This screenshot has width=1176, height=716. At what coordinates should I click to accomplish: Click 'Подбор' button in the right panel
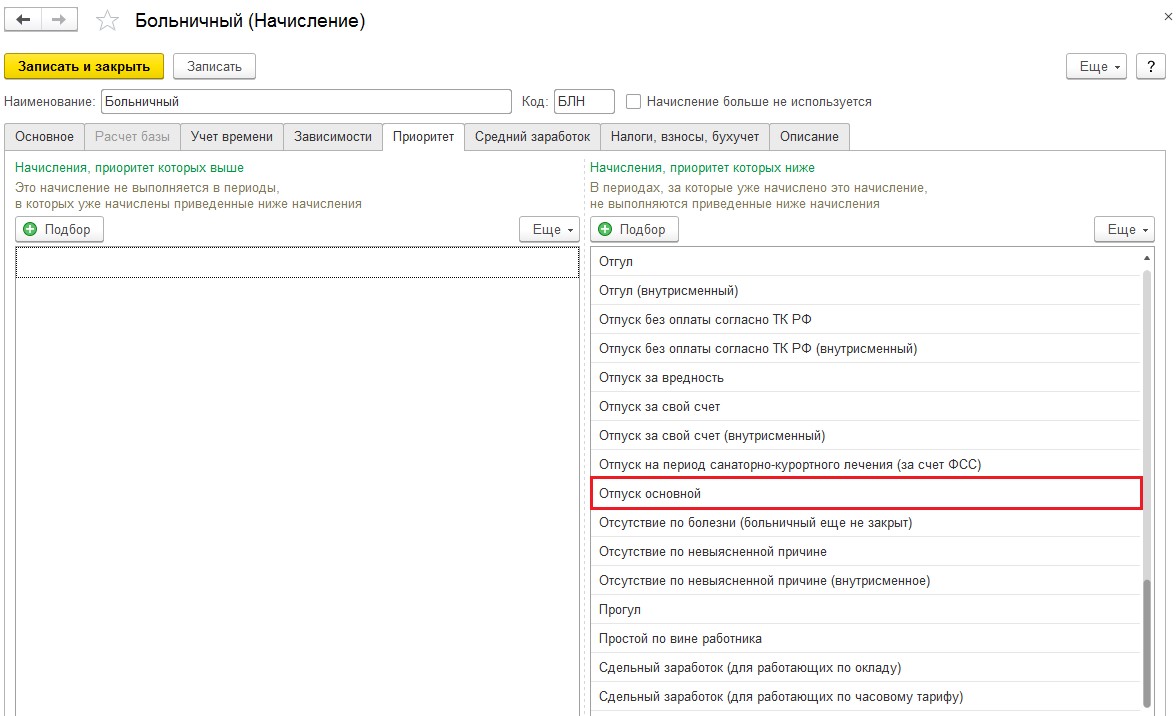click(634, 229)
